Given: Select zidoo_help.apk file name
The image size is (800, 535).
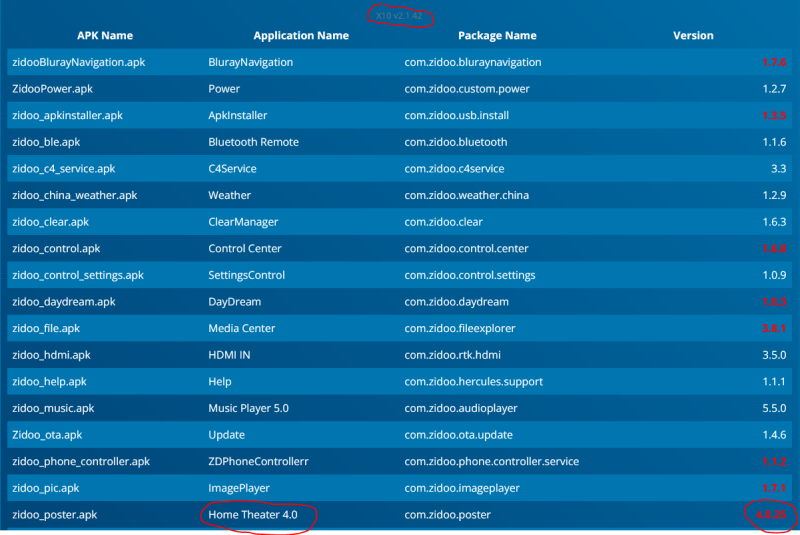Looking at the screenshot, I should point(49,381).
